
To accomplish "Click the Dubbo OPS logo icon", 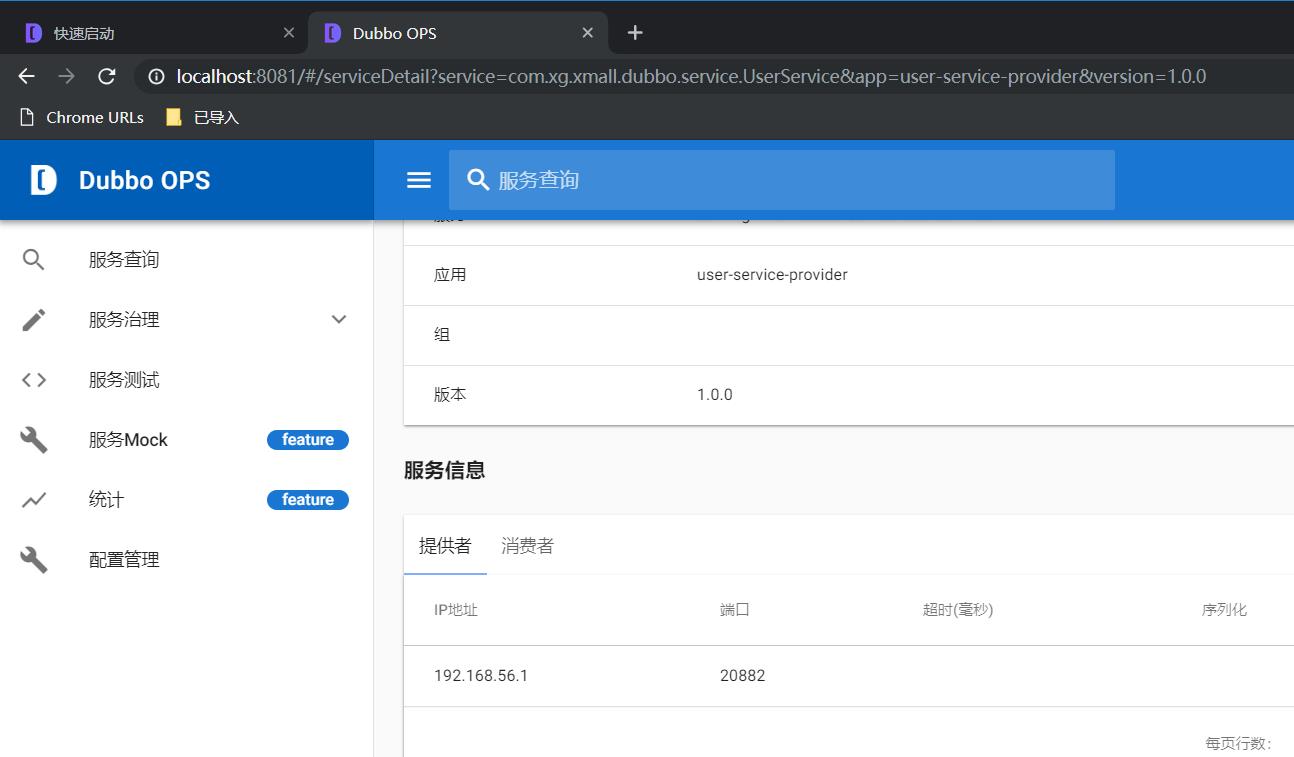I will (43, 180).
